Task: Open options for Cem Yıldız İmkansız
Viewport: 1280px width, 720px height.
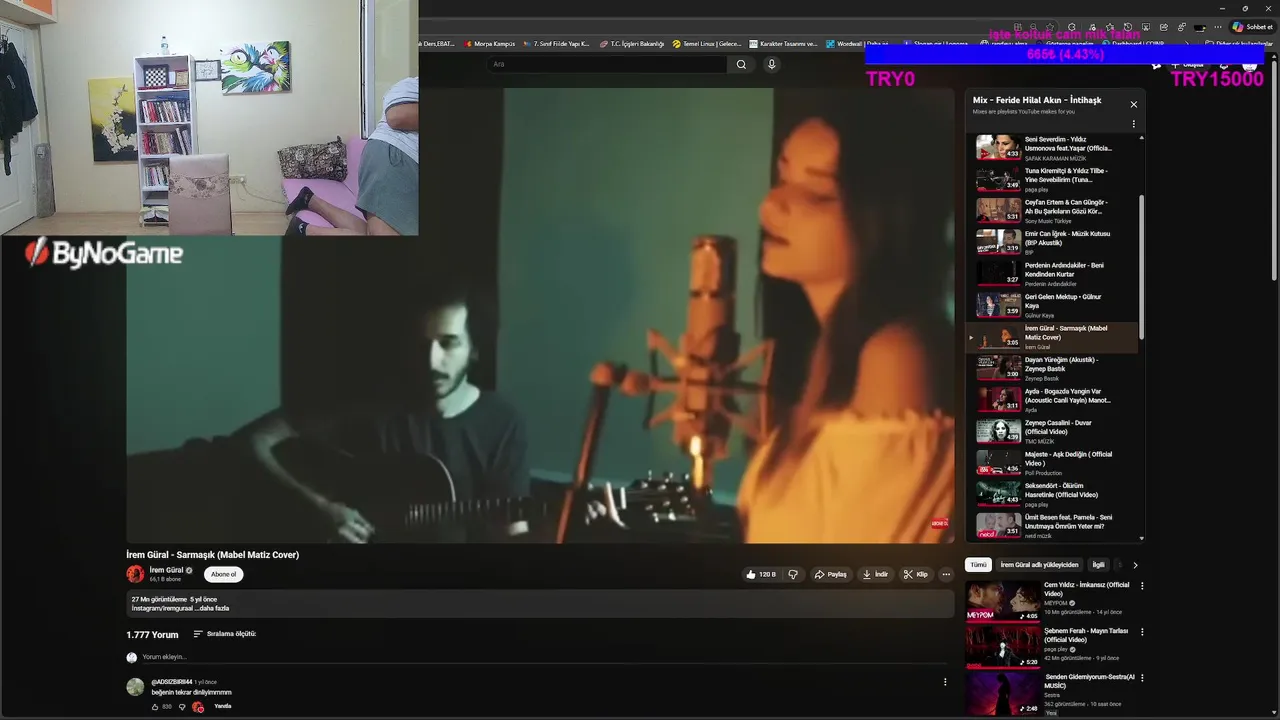Action: [x=1142, y=586]
